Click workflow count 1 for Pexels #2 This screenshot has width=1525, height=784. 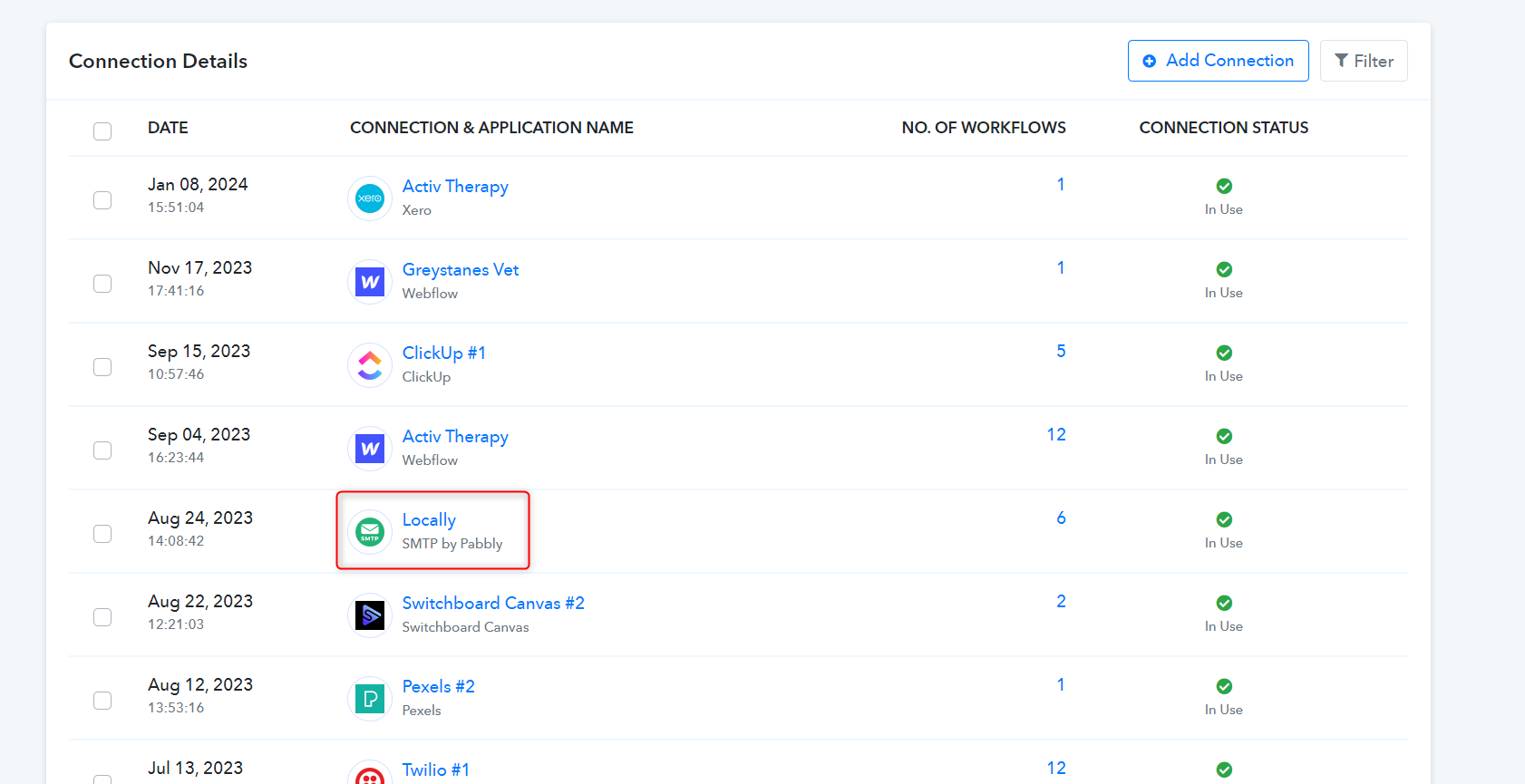(1061, 684)
